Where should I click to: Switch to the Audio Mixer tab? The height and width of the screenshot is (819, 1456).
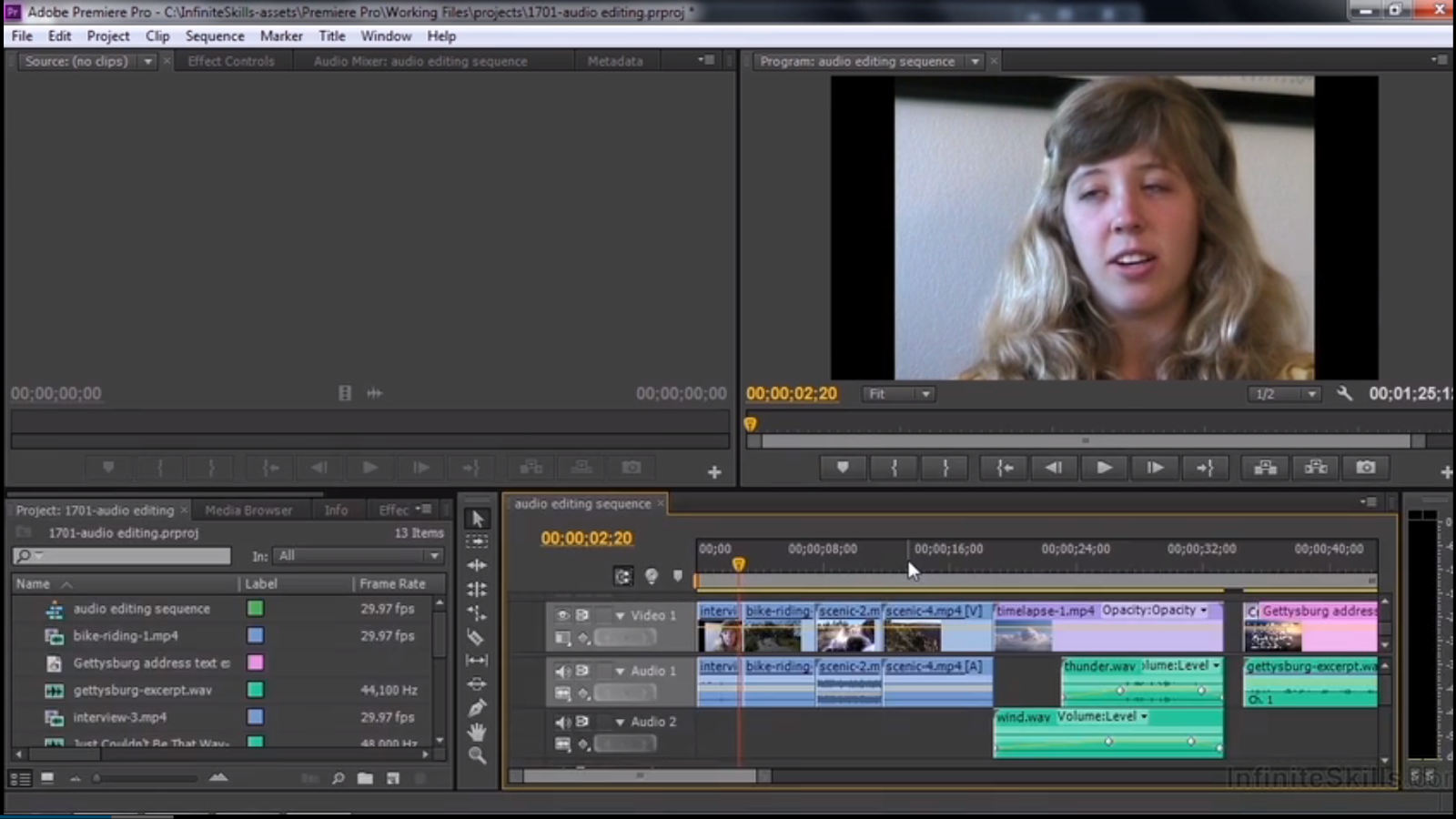420,61
